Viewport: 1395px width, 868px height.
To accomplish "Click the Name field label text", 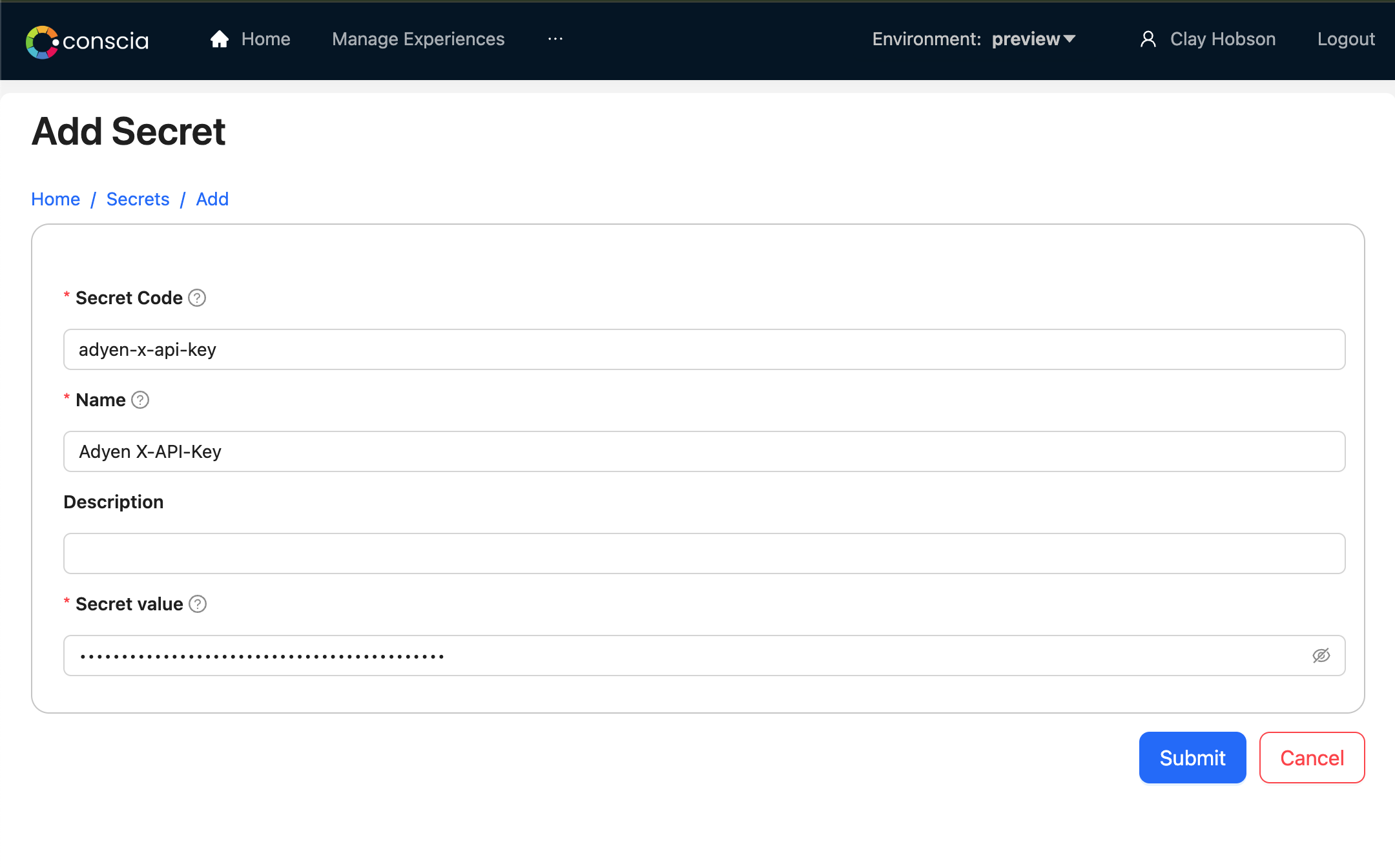I will click(x=101, y=400).
